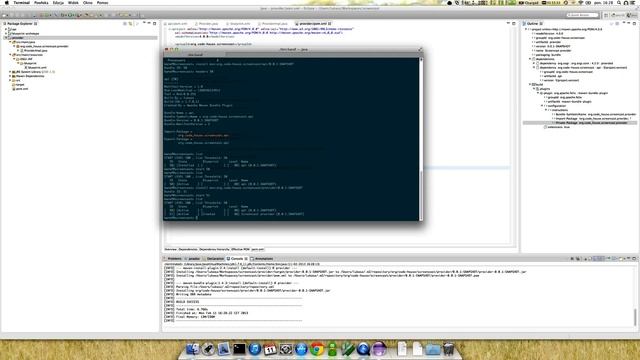The height and width of the screenshot is (360, 640).
Task: Open the Trash in the dock
Action: pyautogui.click(x=448, y=349)
